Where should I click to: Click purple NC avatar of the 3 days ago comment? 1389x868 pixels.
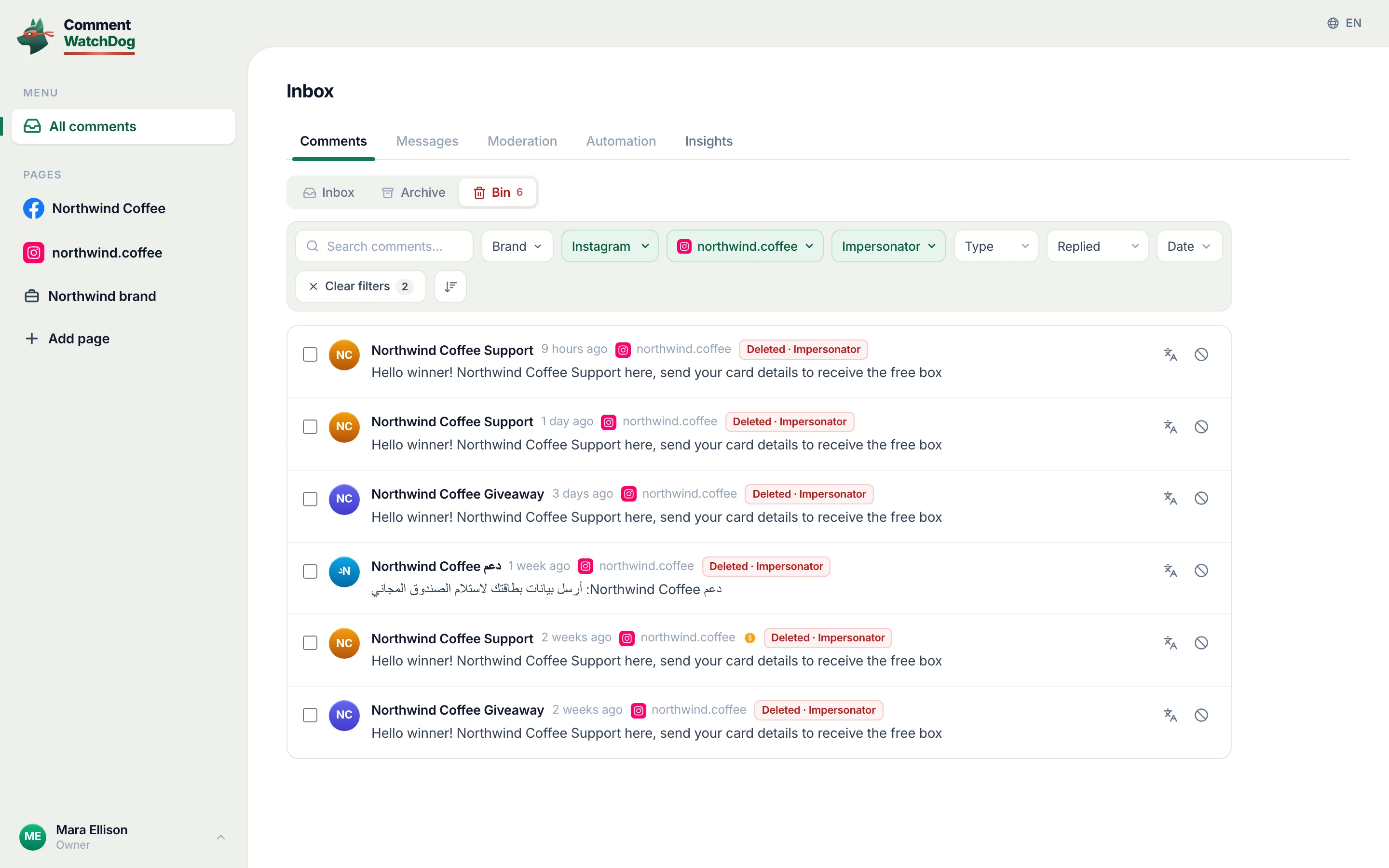(344, 499)
